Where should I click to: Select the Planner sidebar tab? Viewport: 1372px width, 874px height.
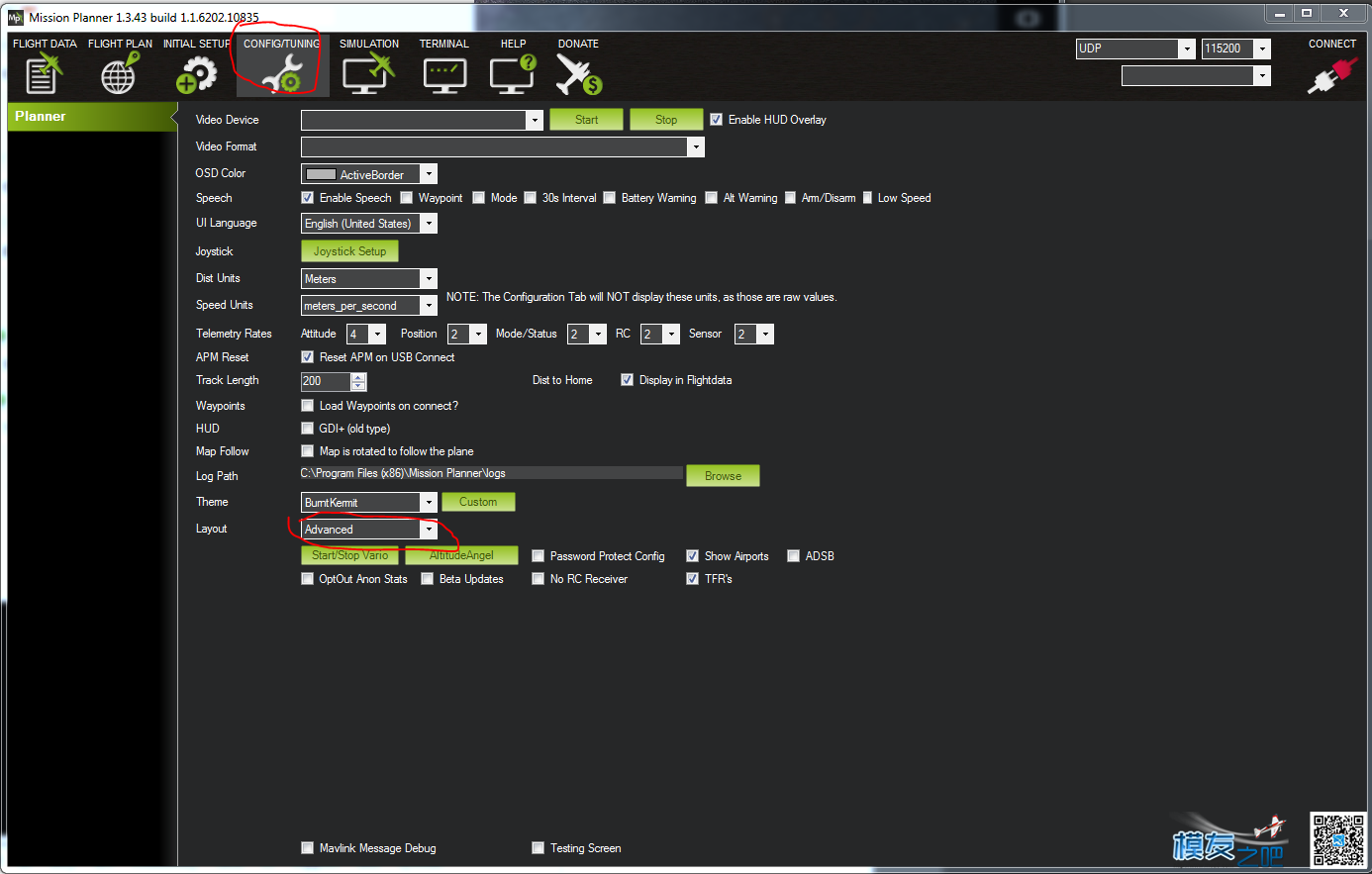click(91, 117)
